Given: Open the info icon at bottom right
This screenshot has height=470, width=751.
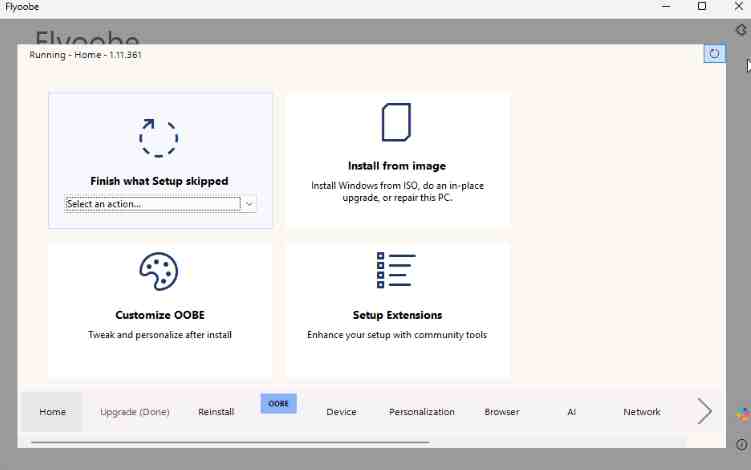Looking at the screenshot, I should coord(742,444).
